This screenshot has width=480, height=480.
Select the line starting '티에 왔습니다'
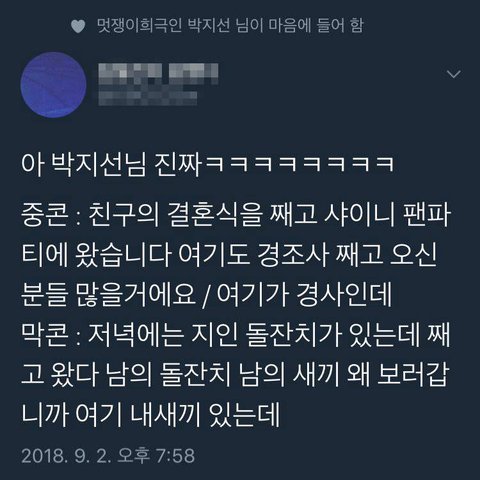click(229, 256)
